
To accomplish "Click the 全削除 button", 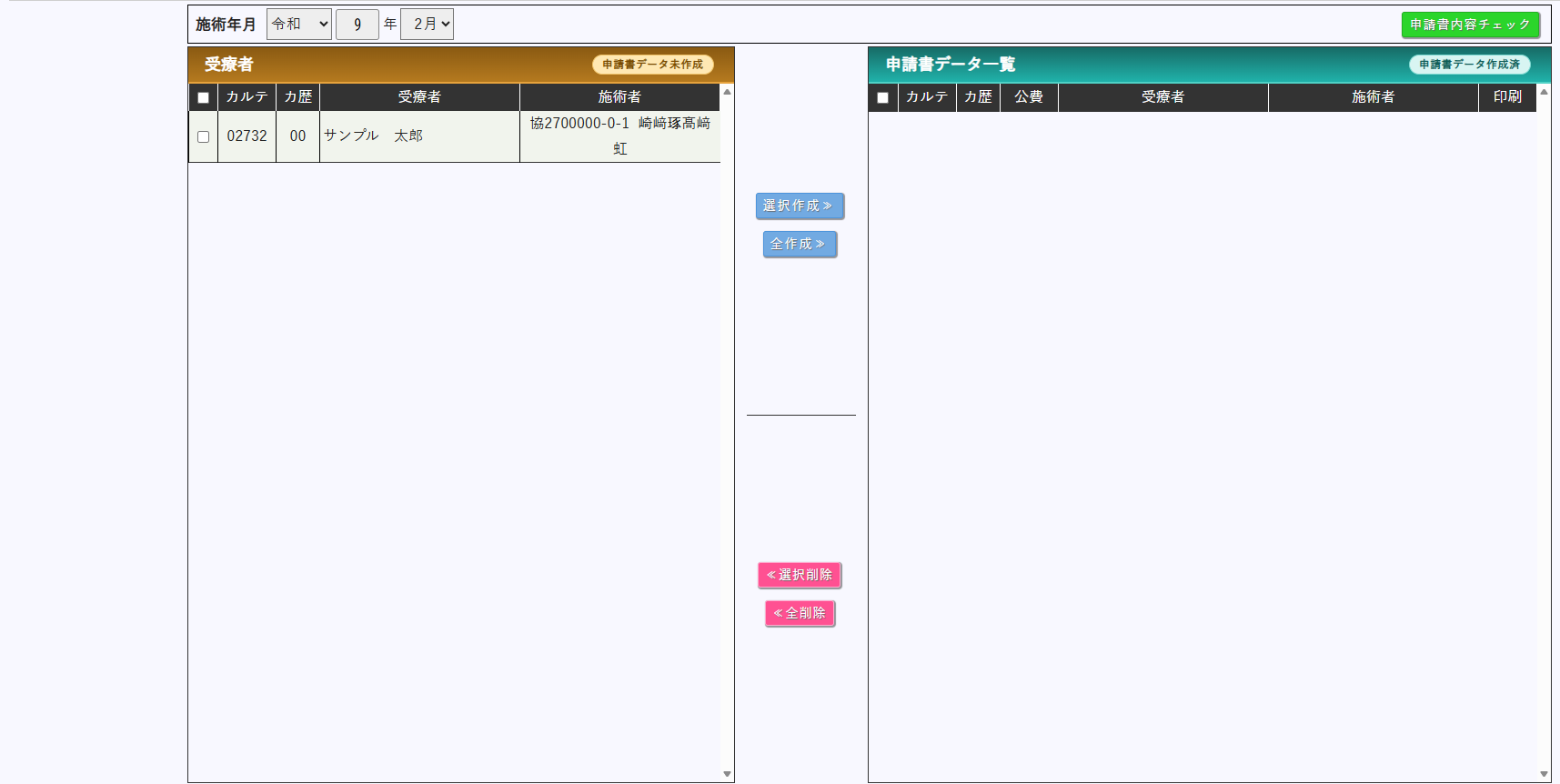I will click(x=800, y=613).
